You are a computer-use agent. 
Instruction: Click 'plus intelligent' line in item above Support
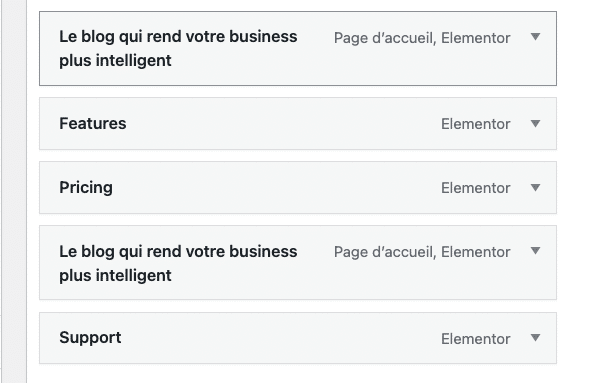tap(115, 276)
